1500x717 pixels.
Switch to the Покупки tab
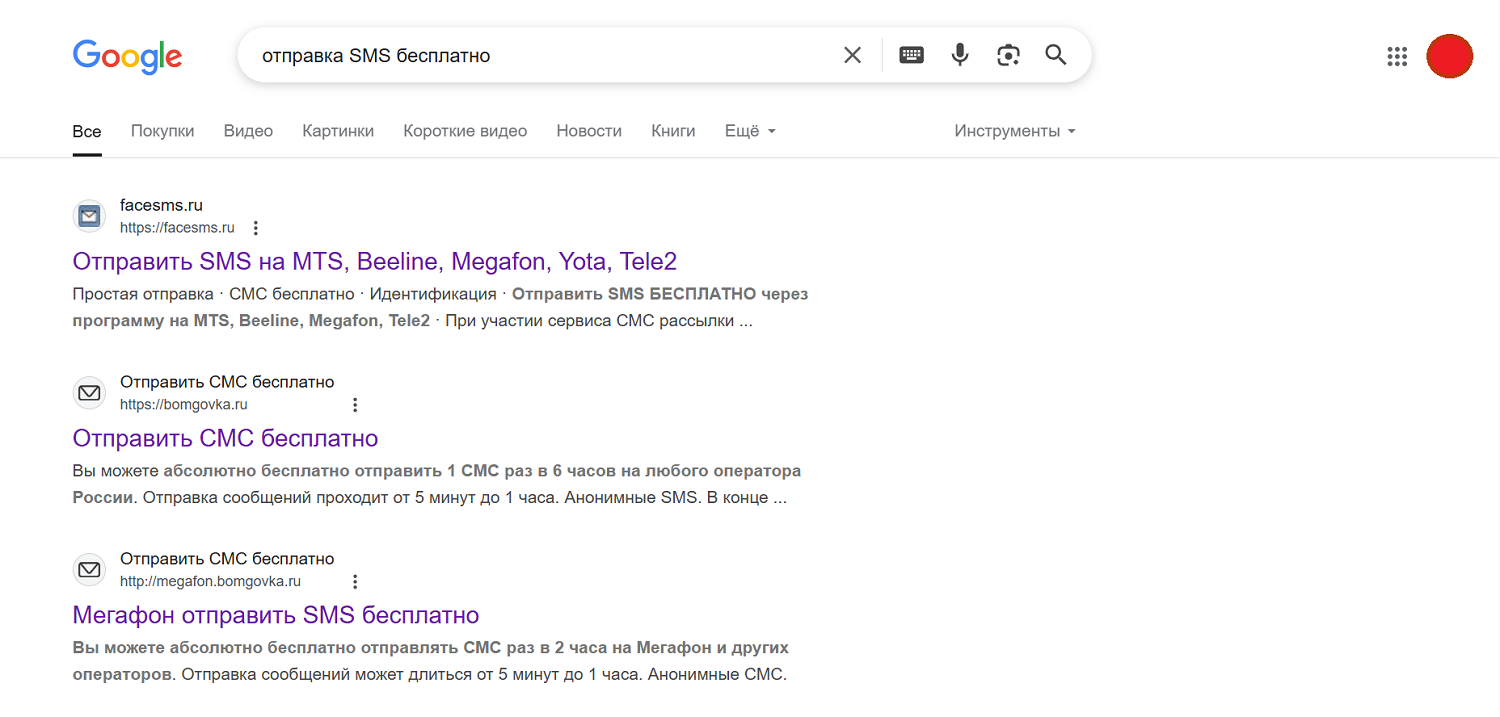tap(162, 131)
